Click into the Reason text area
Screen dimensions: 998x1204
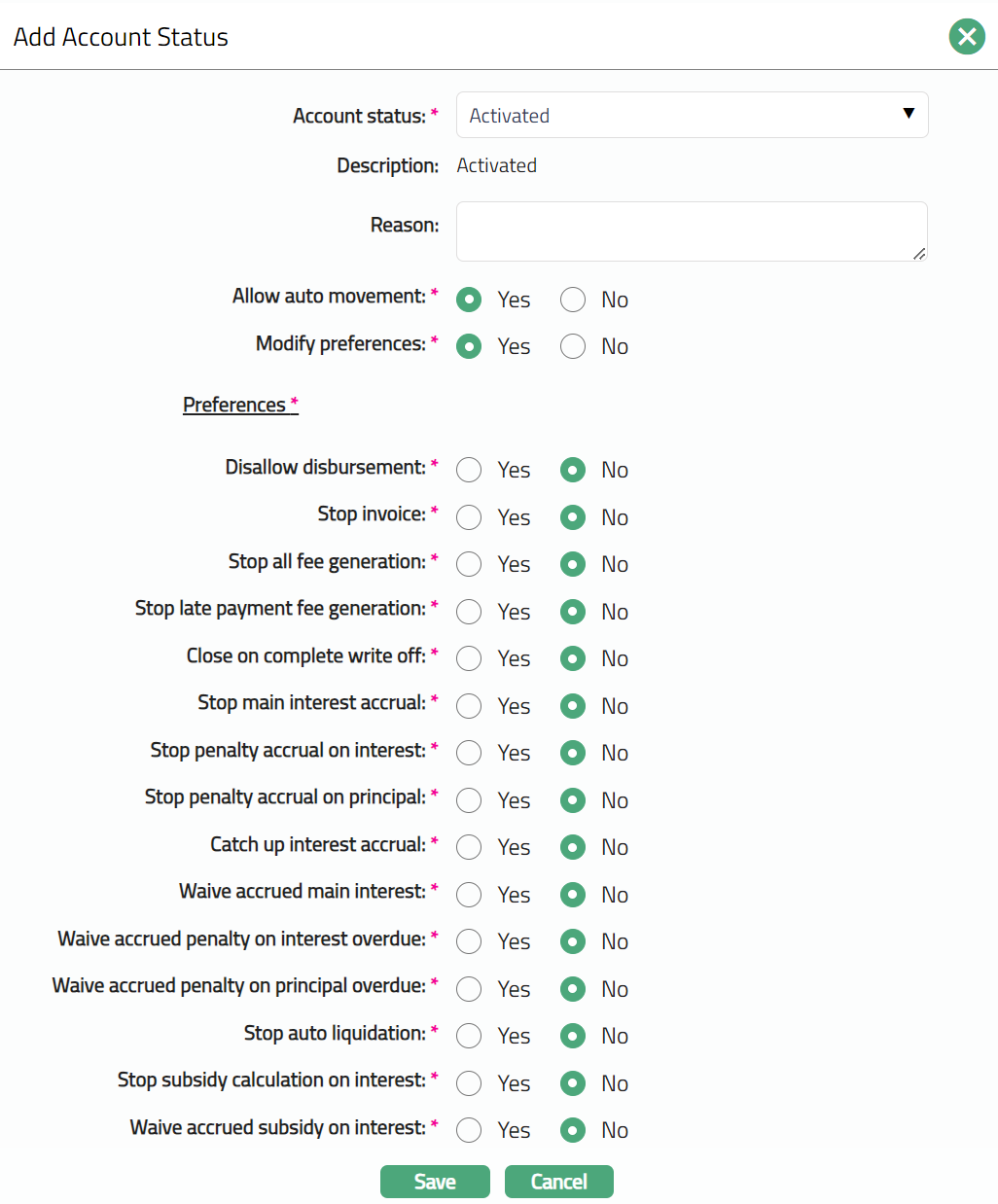point(691,231)
